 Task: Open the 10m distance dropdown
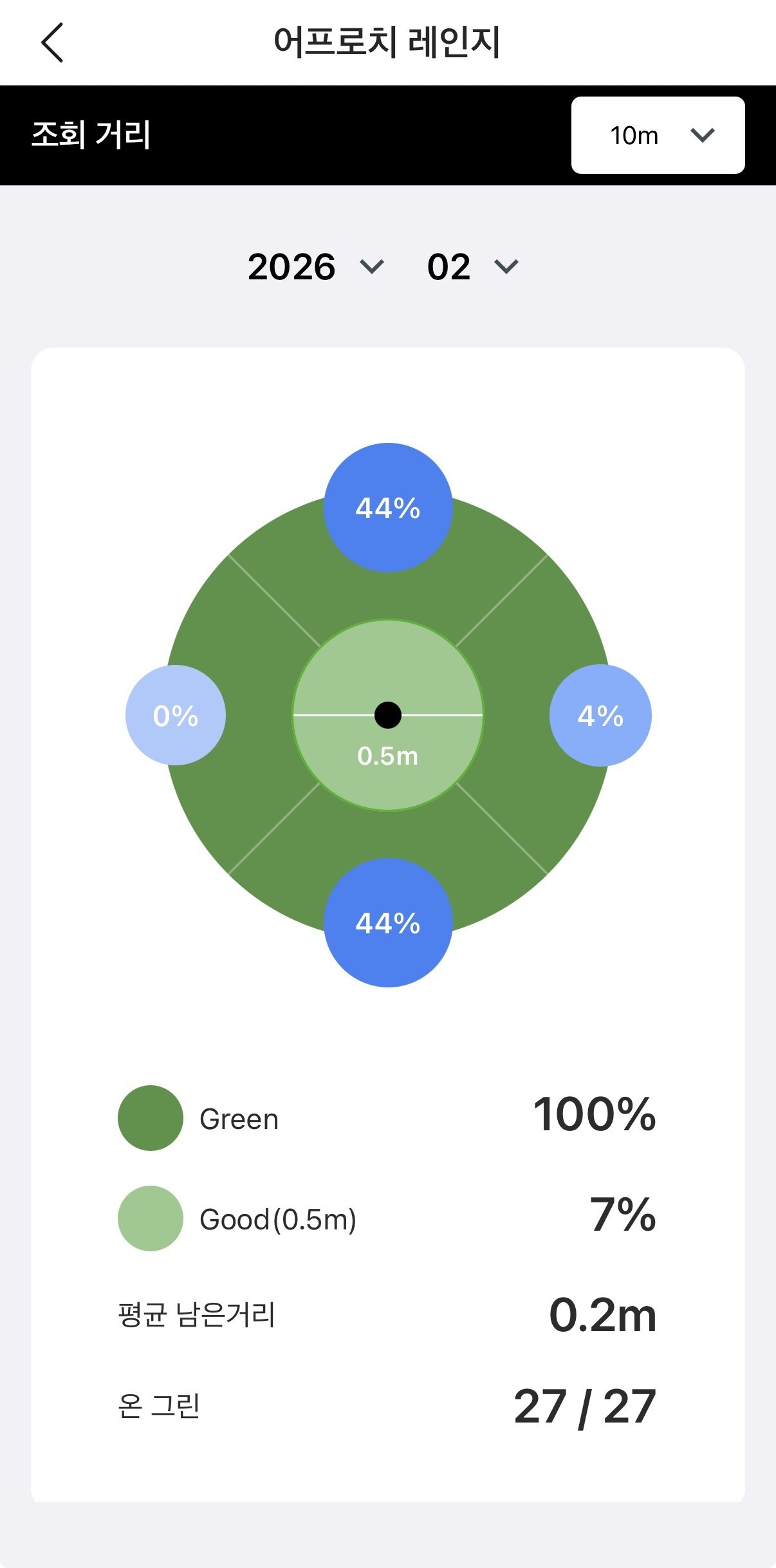(658, 135)
